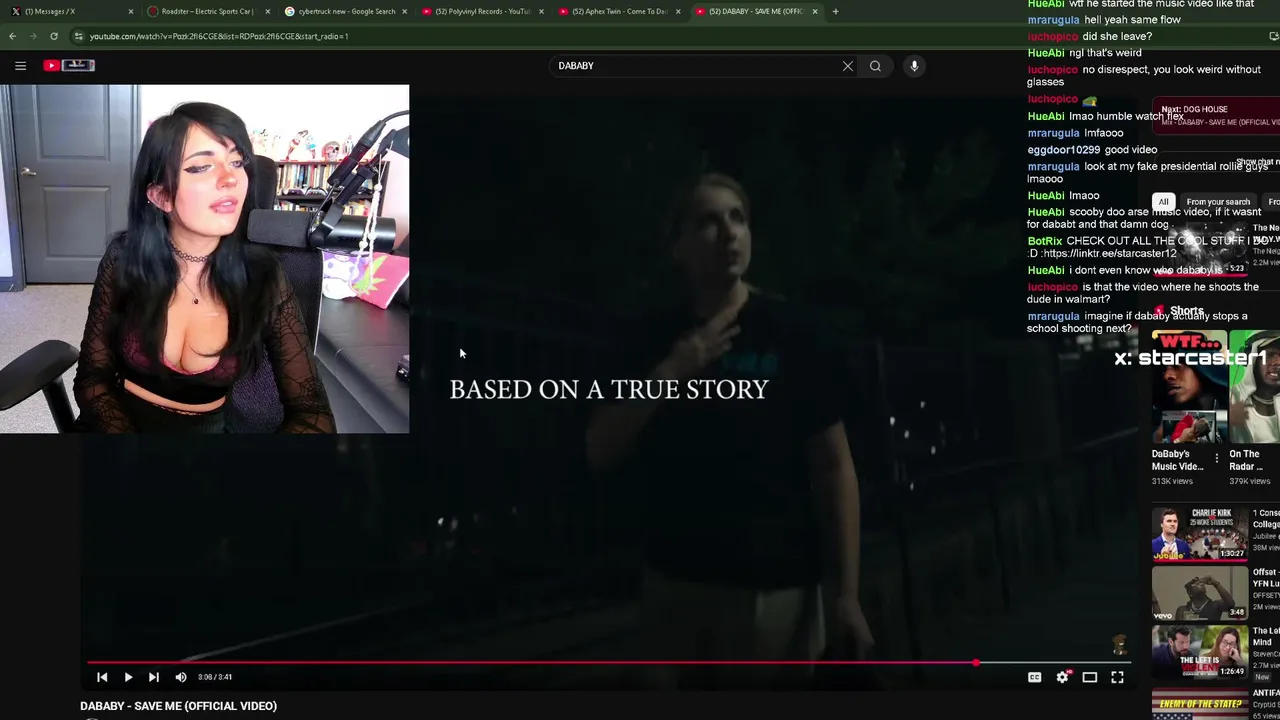Screen dimensions: 1280x720
Task: Reload the YouTube page
Action: tap(54, 36)
